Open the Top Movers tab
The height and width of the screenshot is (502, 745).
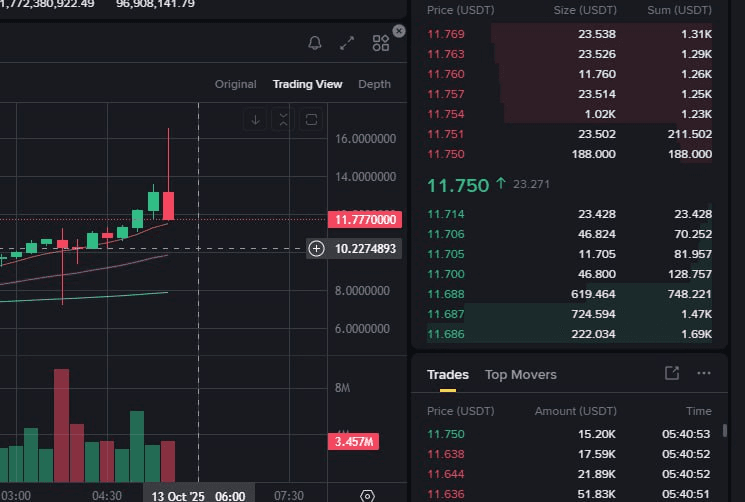(x=520, y=374)
